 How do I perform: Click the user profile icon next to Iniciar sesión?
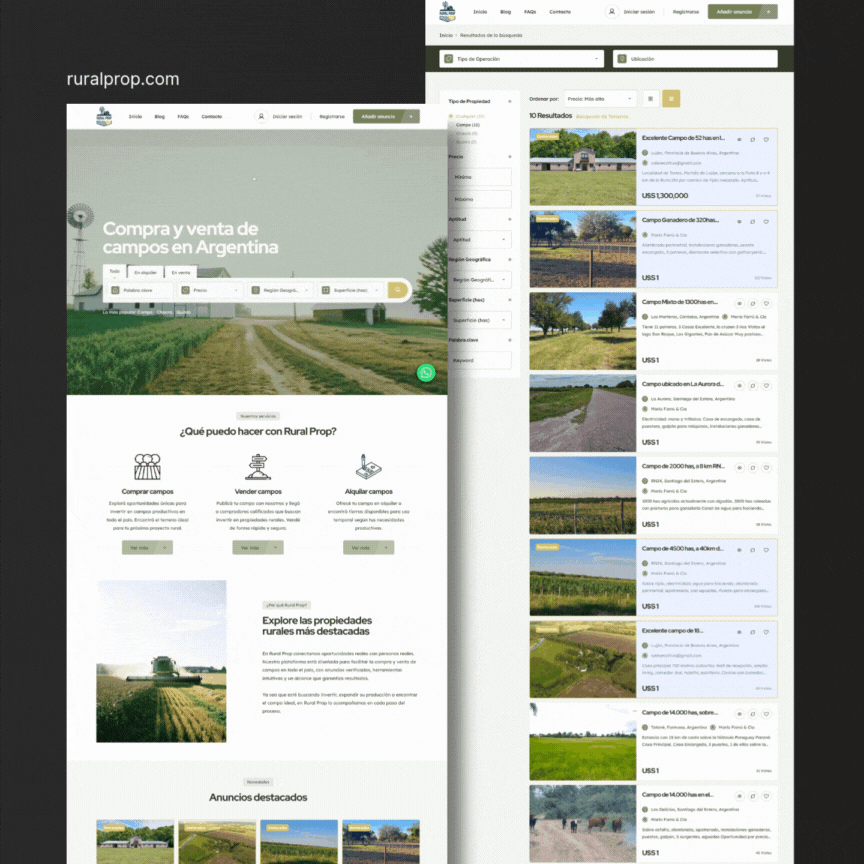coord(611,11)
